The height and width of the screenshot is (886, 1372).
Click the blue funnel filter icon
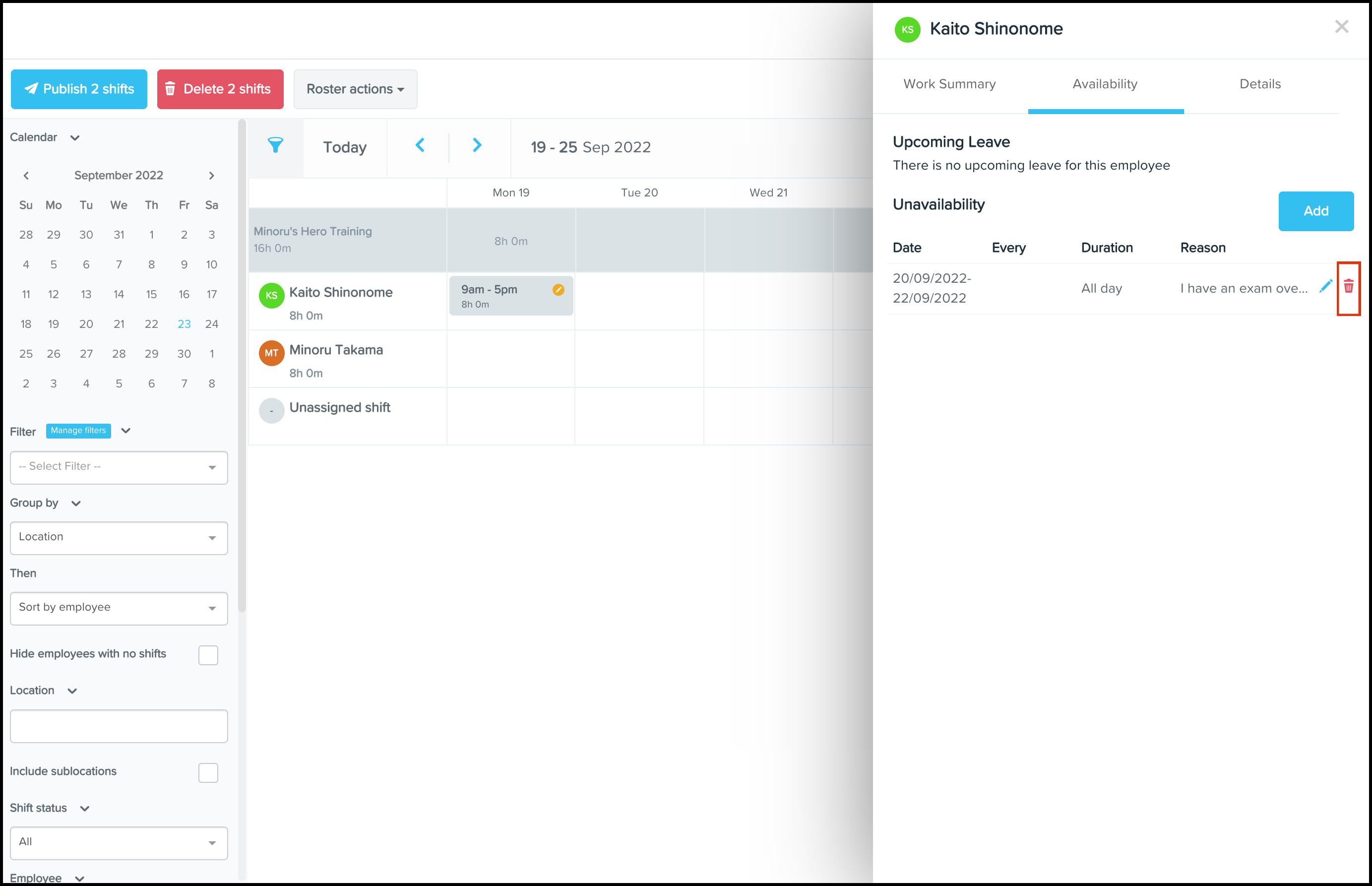coord(276,145)
